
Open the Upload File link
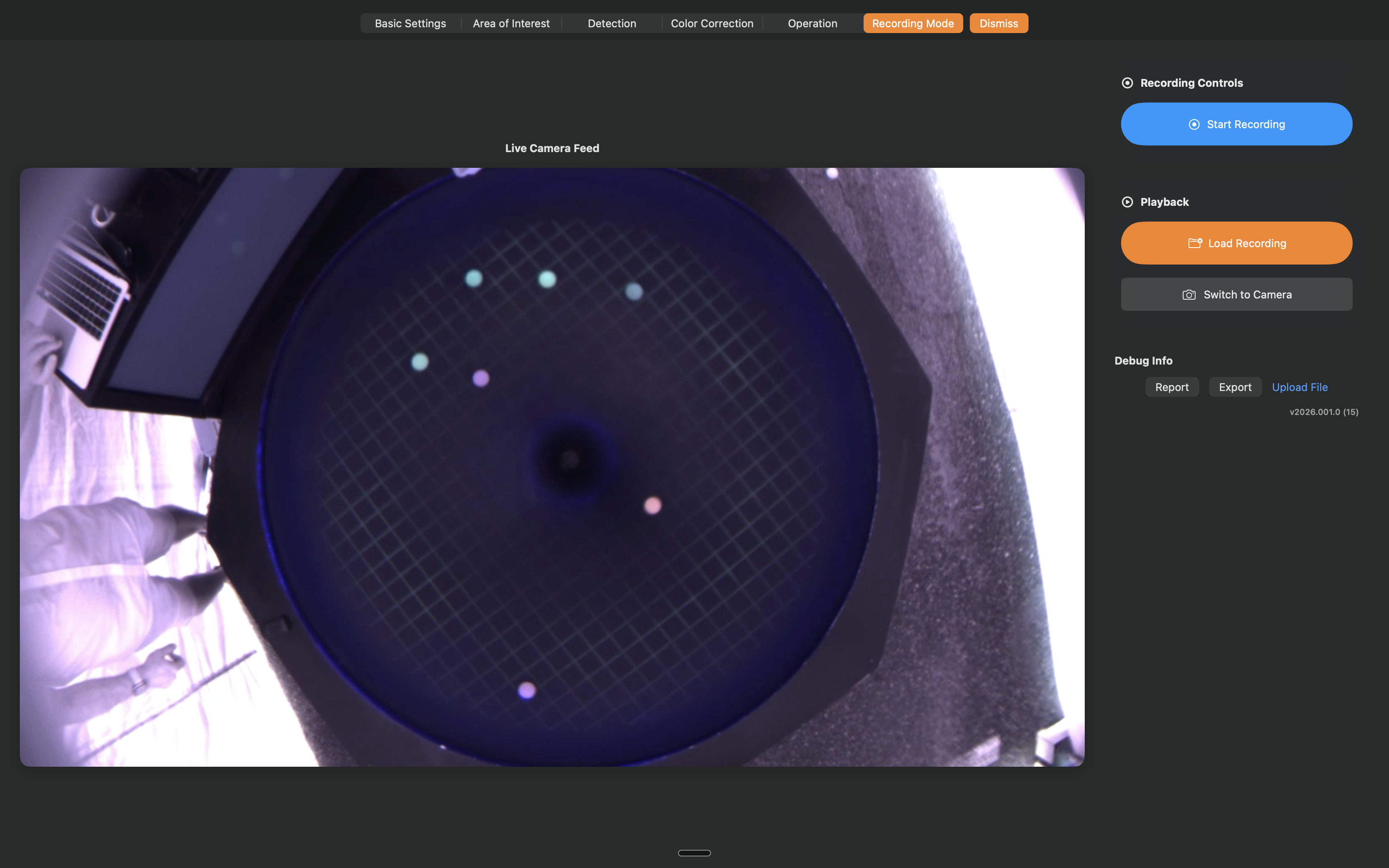[1299, 387]
